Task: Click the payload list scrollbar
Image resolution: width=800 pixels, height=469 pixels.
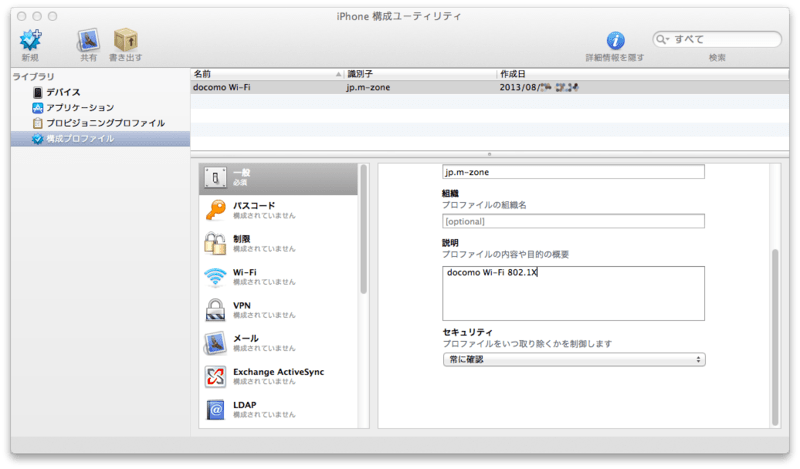Action: pyautogui.click(x=364, y=229)
